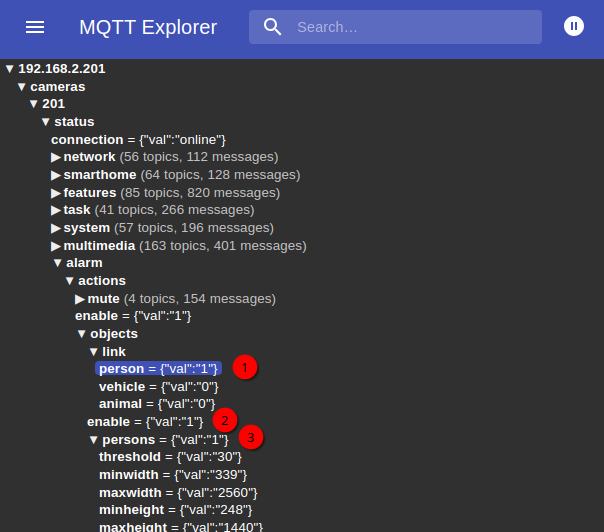Expand the features topic
This screenshot has width=604, height=532.
(56, 193)
